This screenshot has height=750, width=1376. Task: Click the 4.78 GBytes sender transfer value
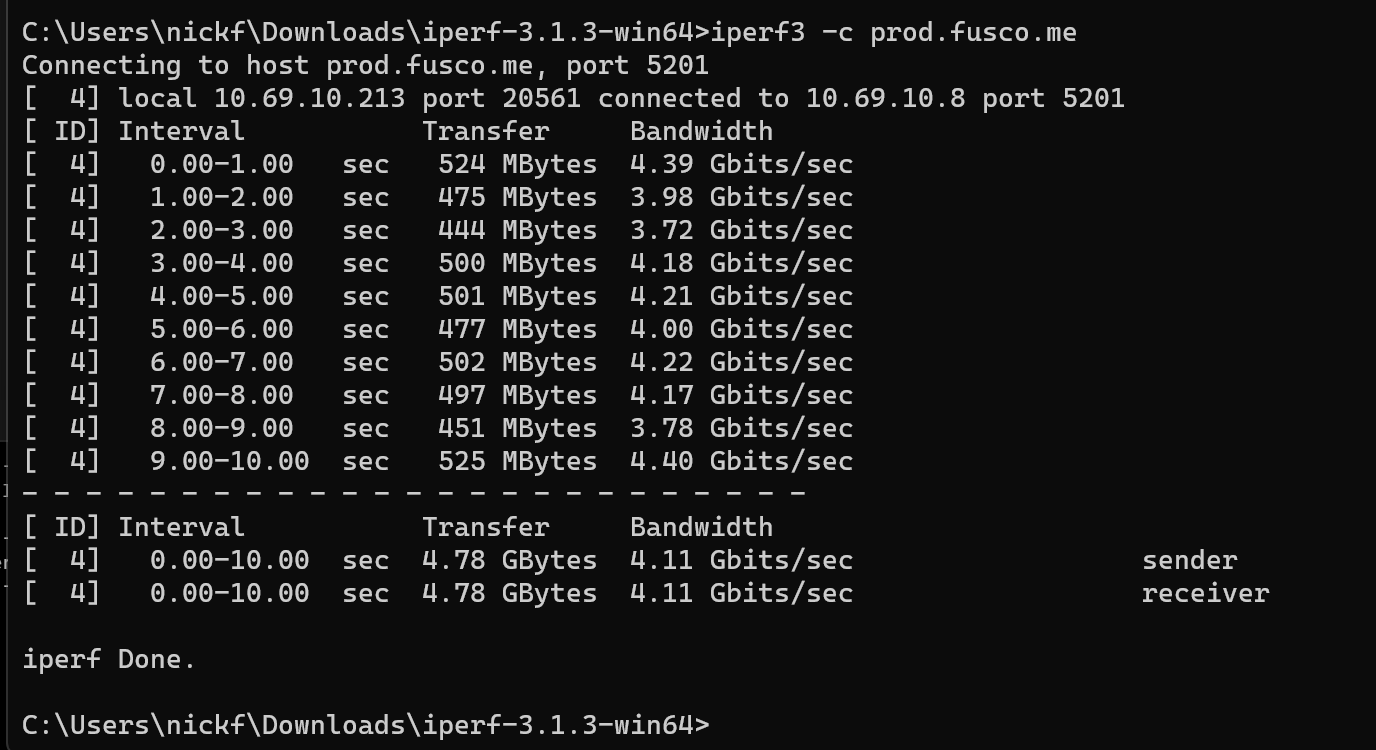tap(509, 561)
